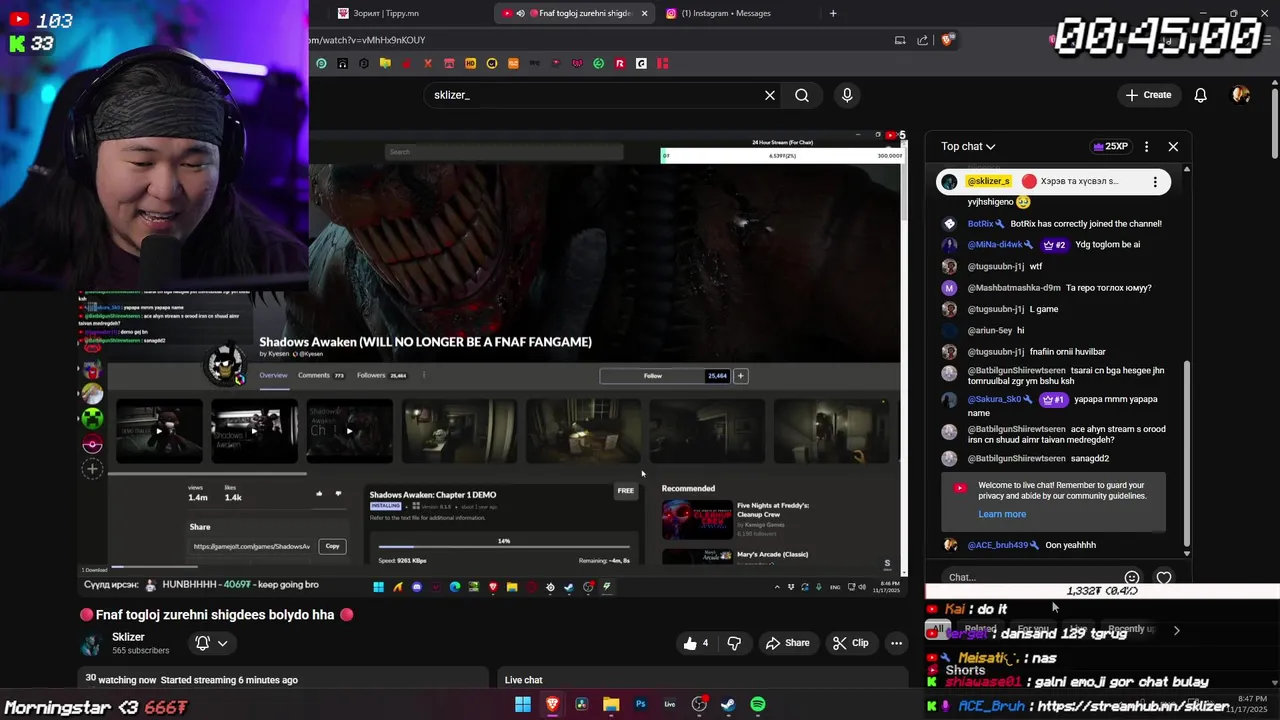Click the Share button under the video

coord(786,643)
